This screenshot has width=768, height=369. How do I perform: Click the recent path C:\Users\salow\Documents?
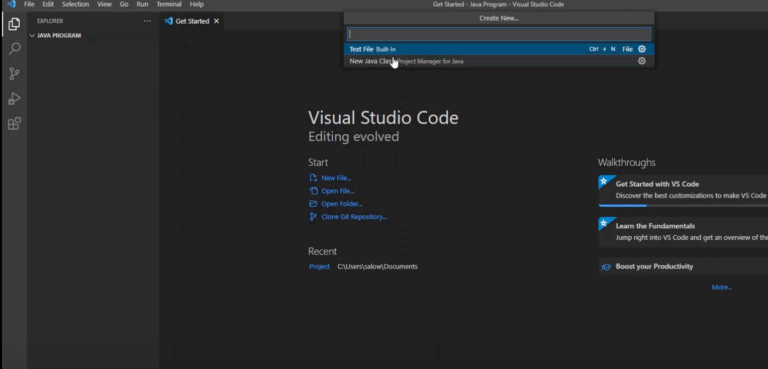377,267
